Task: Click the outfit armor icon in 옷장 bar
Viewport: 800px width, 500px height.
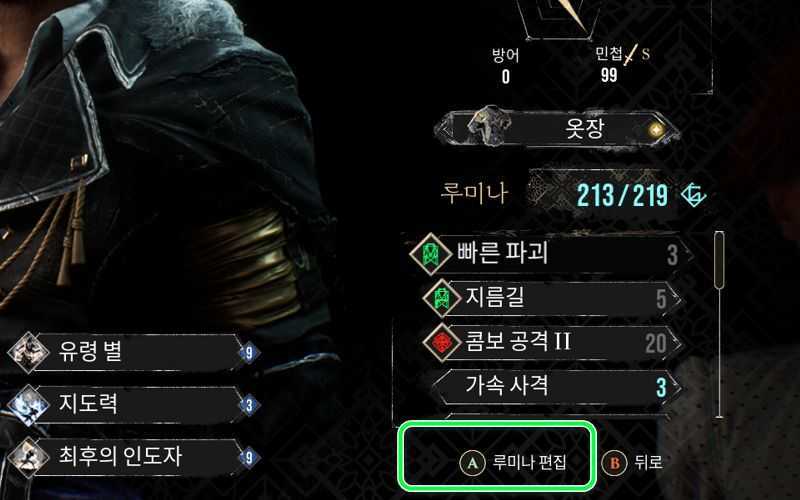Action: 490,126
